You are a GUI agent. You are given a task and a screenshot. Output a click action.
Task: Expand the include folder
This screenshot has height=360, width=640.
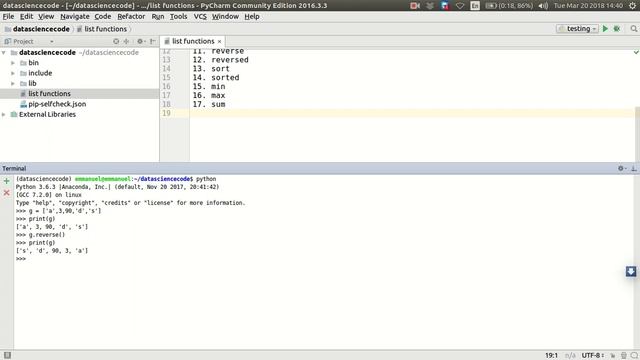(13, 73)
